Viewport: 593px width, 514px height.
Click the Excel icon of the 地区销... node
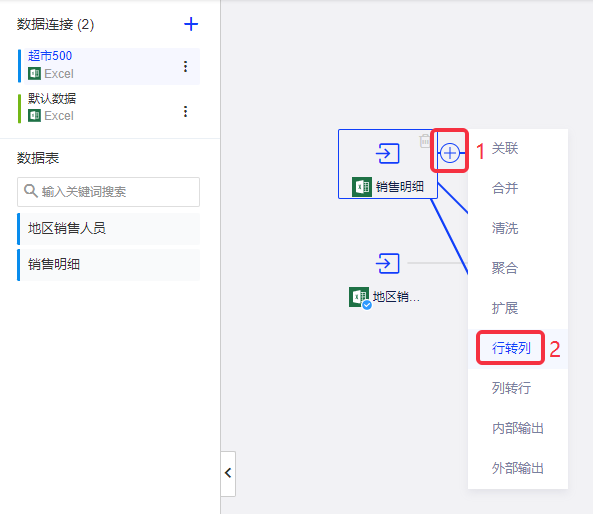pos(359,297)
